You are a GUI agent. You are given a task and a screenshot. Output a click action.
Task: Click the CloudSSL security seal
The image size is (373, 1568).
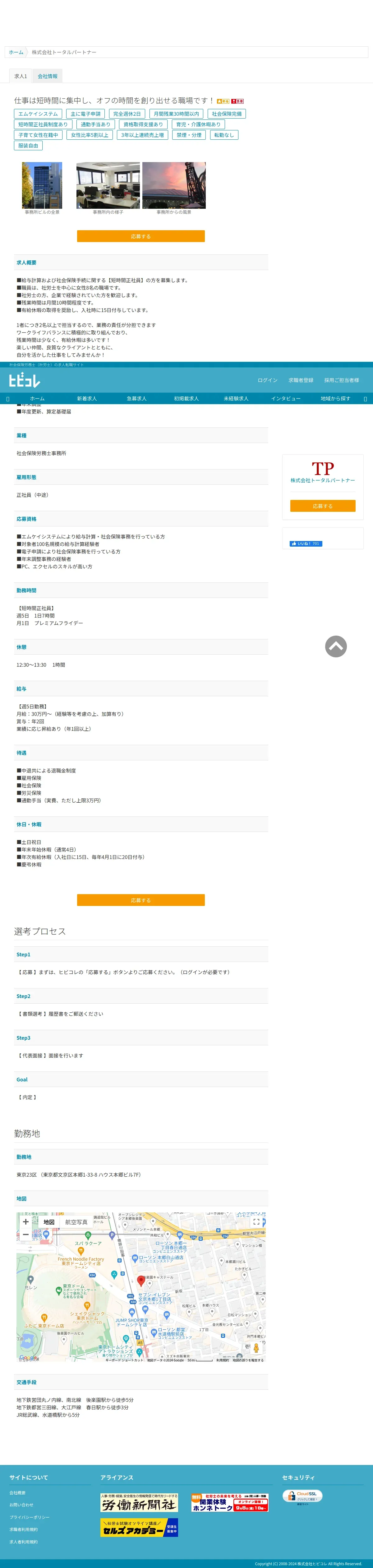click(302, 1497)
